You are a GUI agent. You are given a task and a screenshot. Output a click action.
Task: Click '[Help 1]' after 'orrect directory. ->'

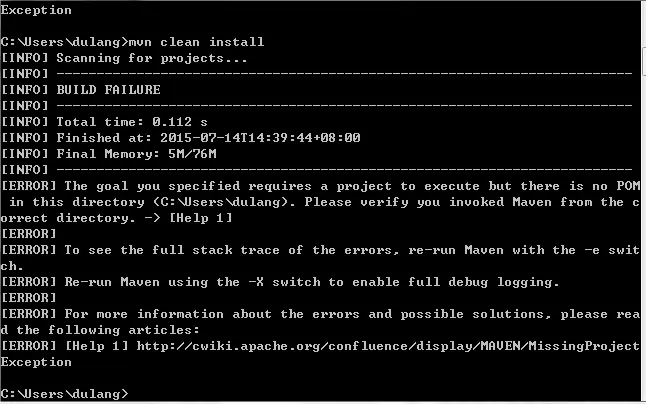201,218
